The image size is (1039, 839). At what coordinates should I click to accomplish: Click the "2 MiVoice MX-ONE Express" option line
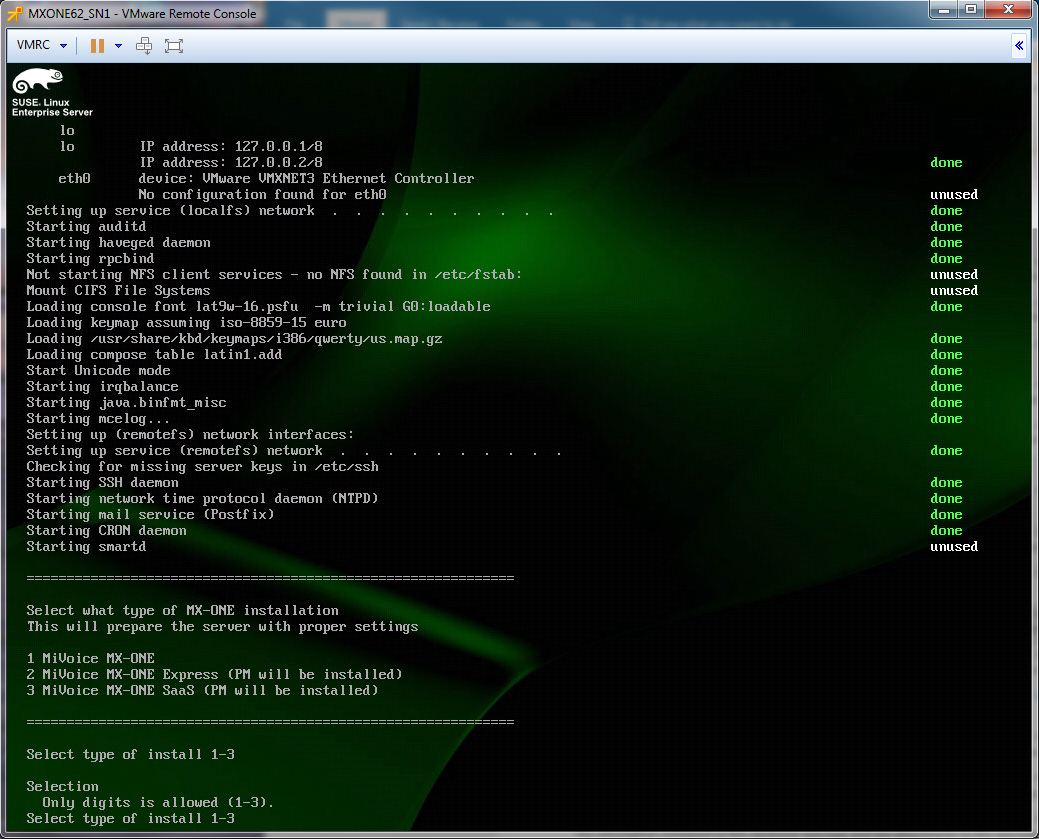point(214,675)
